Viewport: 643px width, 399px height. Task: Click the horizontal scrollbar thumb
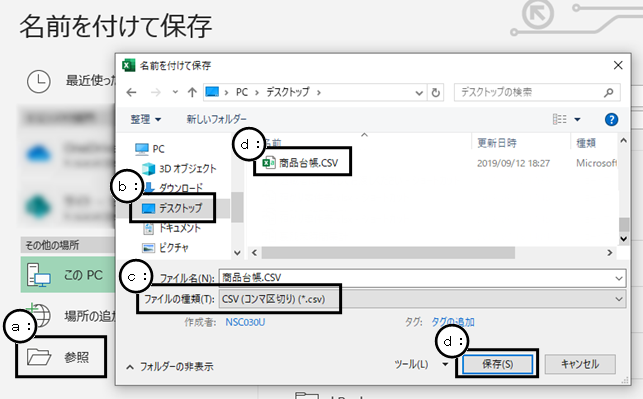point(388,253)
